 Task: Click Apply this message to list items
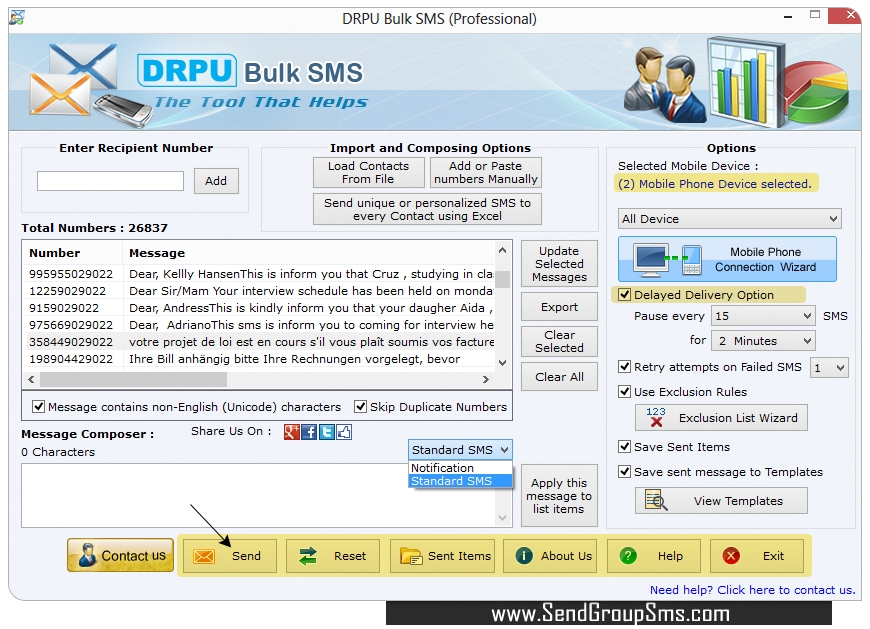559,495
